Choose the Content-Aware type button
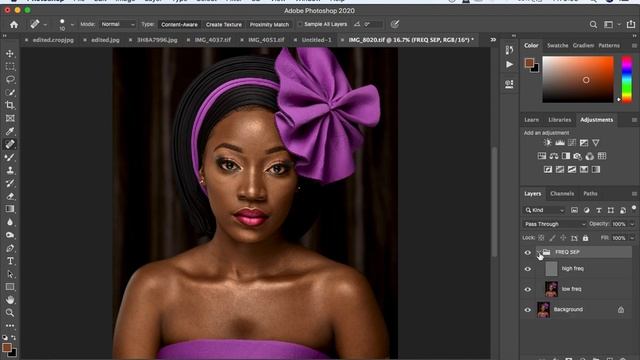Viewport: 640px width, 360px height. click(179, 24)
